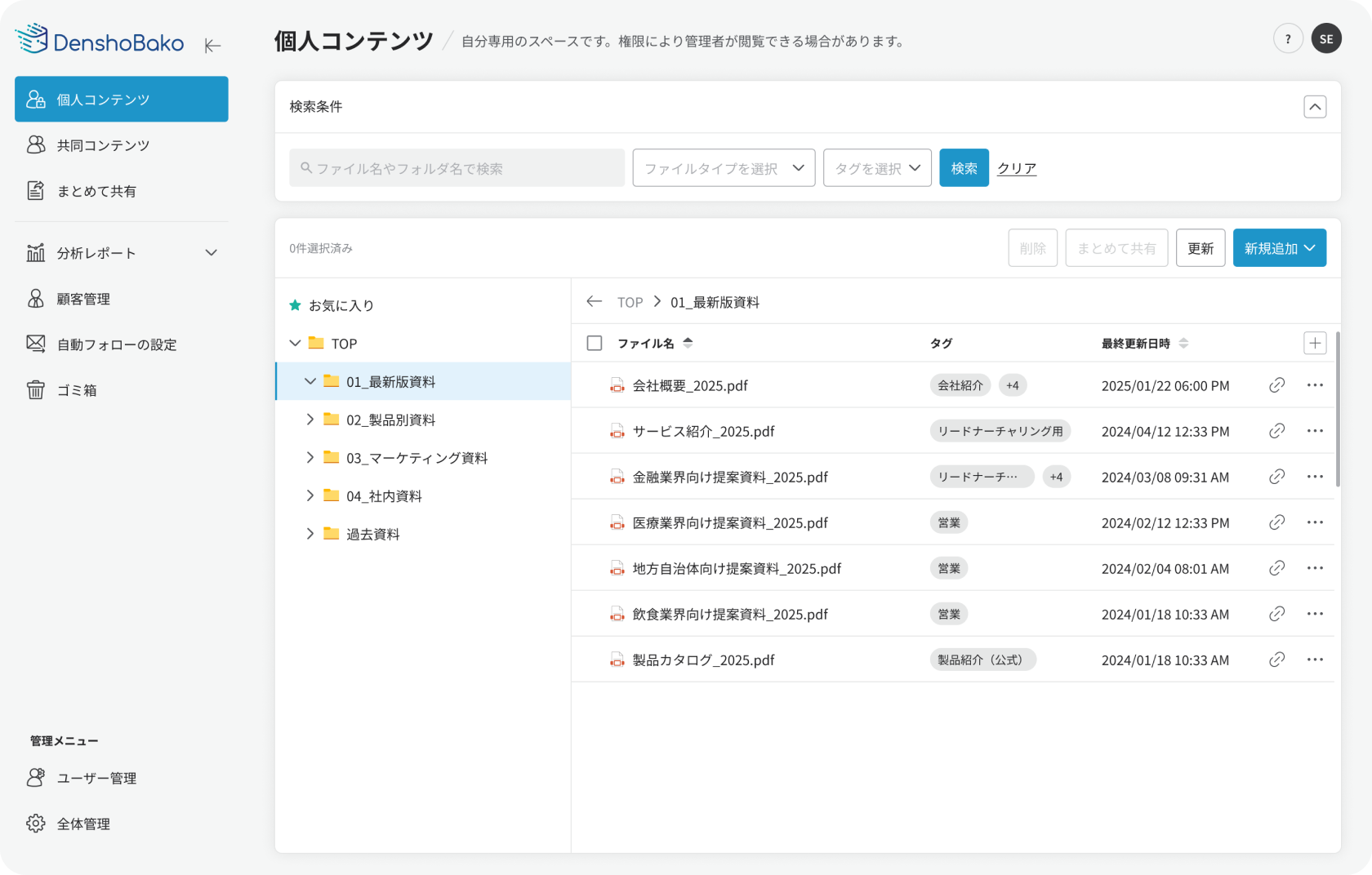The height and width of the screenshot is (875, 1372).
Task: Collapse the sidebar using the arrow icon
Action: (x=212, y=46)
